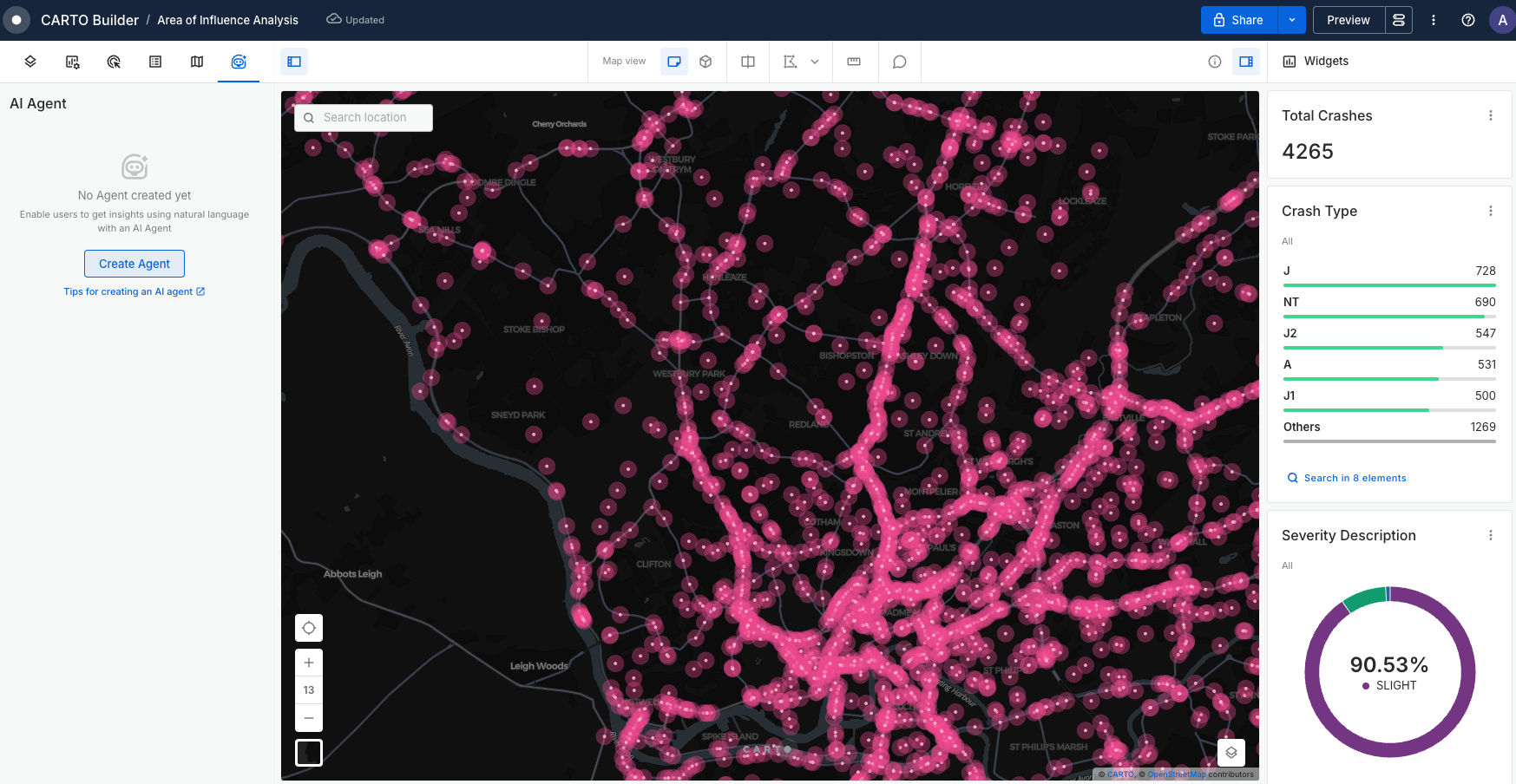The height and width of the screenshot is (784, 1516).
Task: Open the Interactions tab icon
Action: (114, 62)
